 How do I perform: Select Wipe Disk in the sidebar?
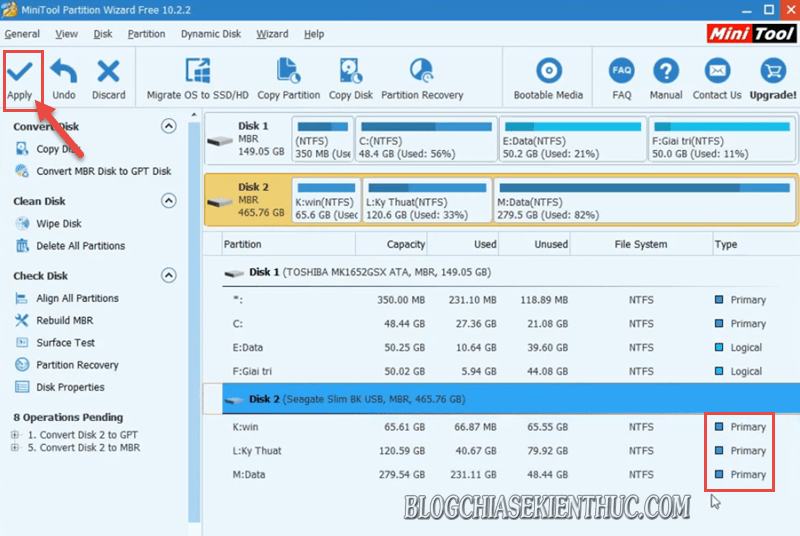[59, 223]
